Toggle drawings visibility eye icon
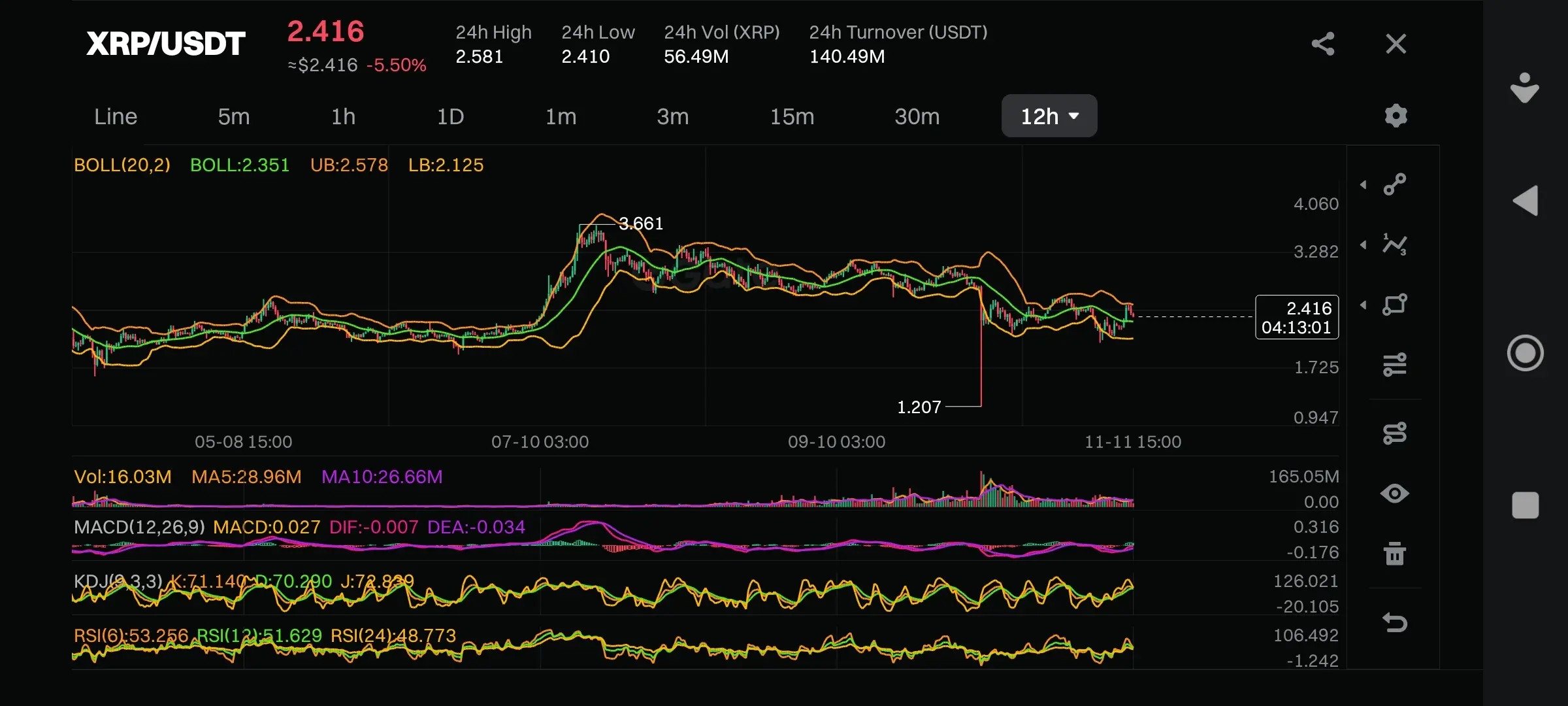Screen dimensions: 1568x706 (1395, 494)
